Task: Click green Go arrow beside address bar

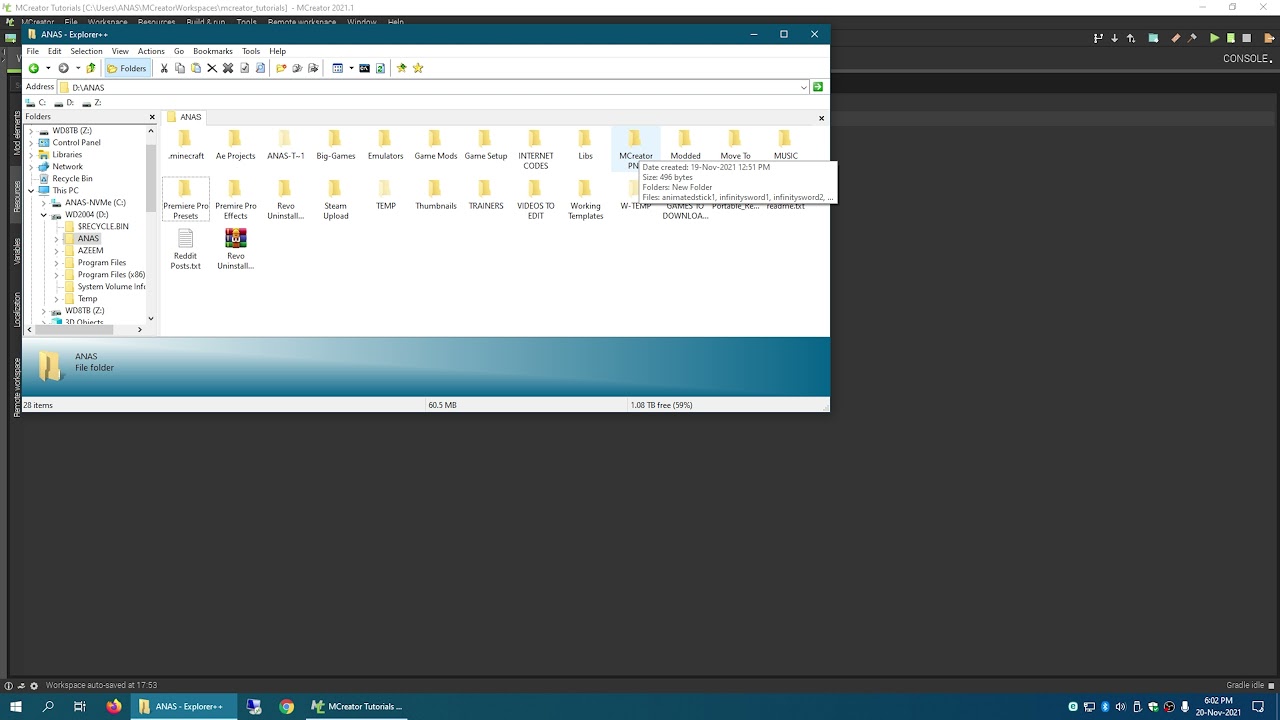Action: point(818,87)
